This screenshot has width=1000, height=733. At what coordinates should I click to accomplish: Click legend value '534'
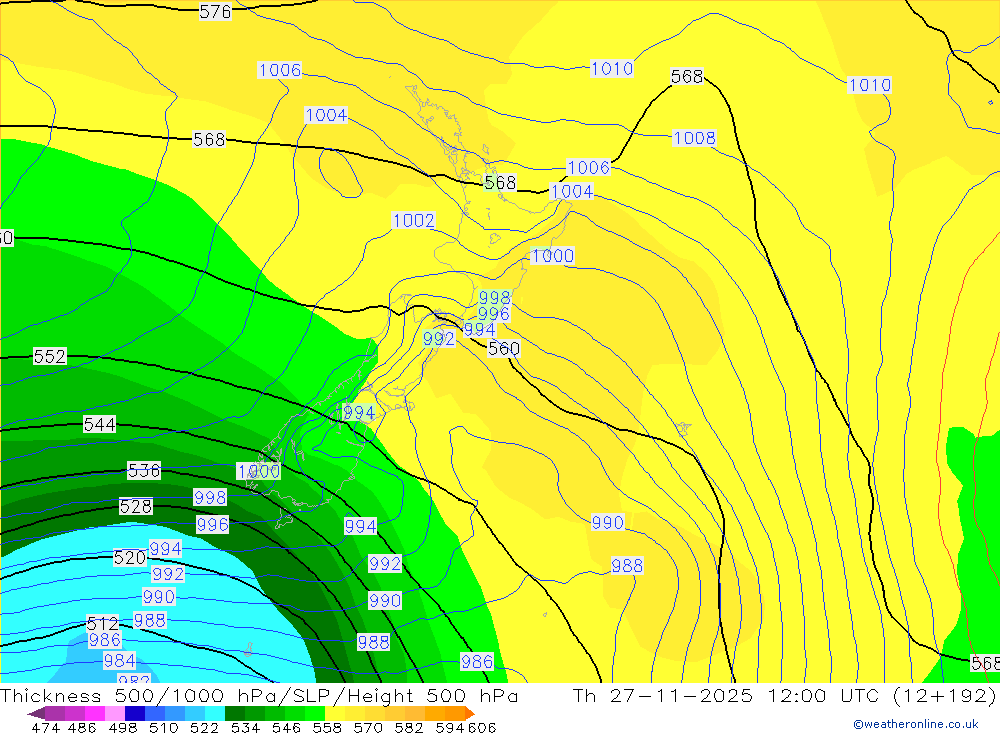[x=246, y=727]
